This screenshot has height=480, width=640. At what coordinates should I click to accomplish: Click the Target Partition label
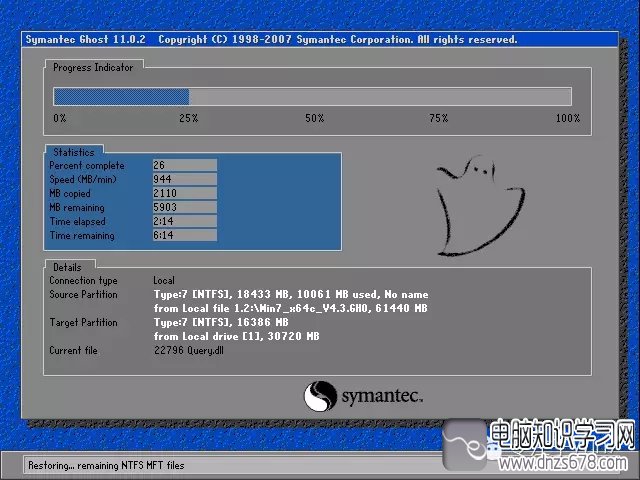[x=83, y=322]
